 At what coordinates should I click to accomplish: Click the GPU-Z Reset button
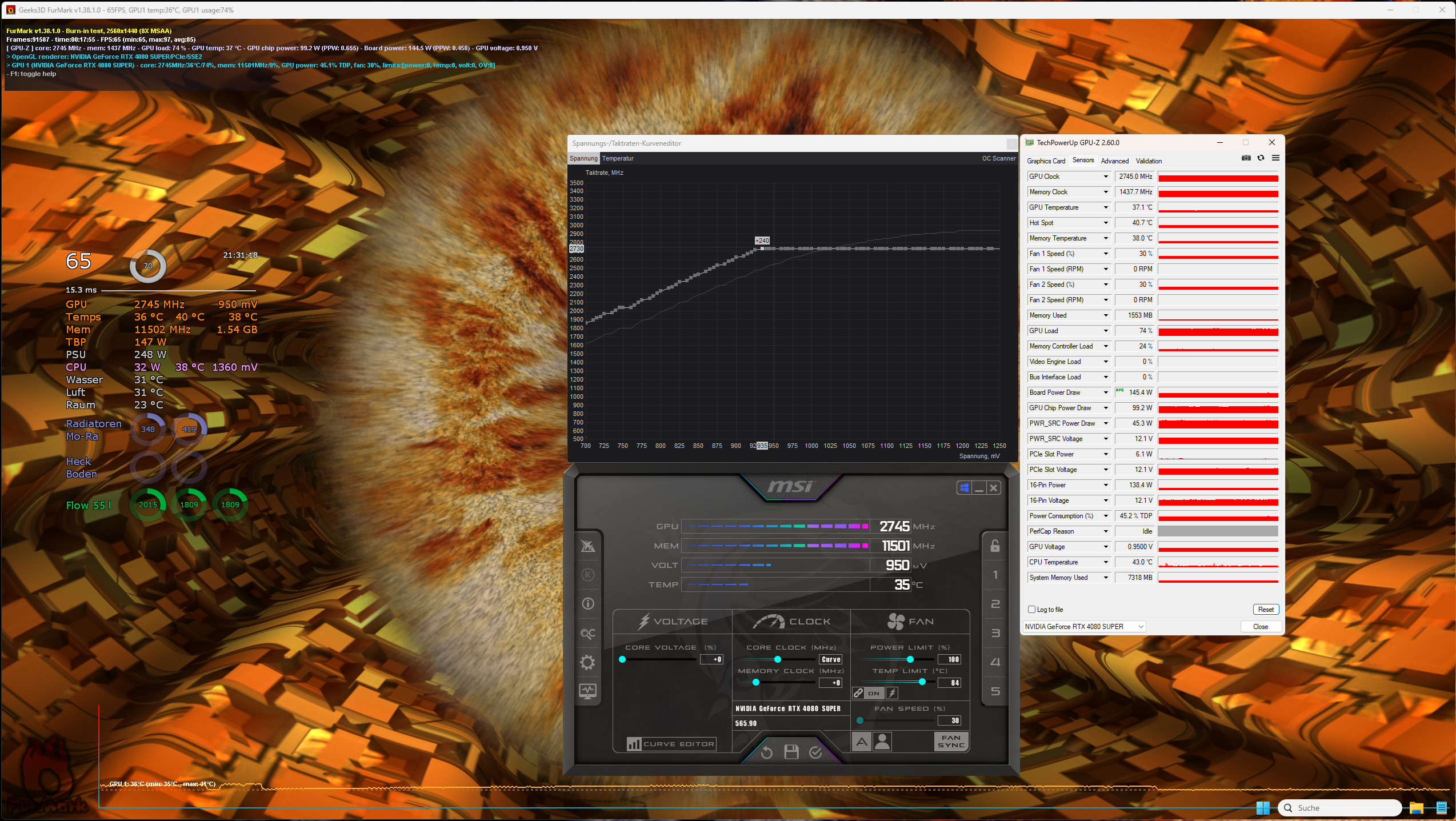tap(1265, 610)
